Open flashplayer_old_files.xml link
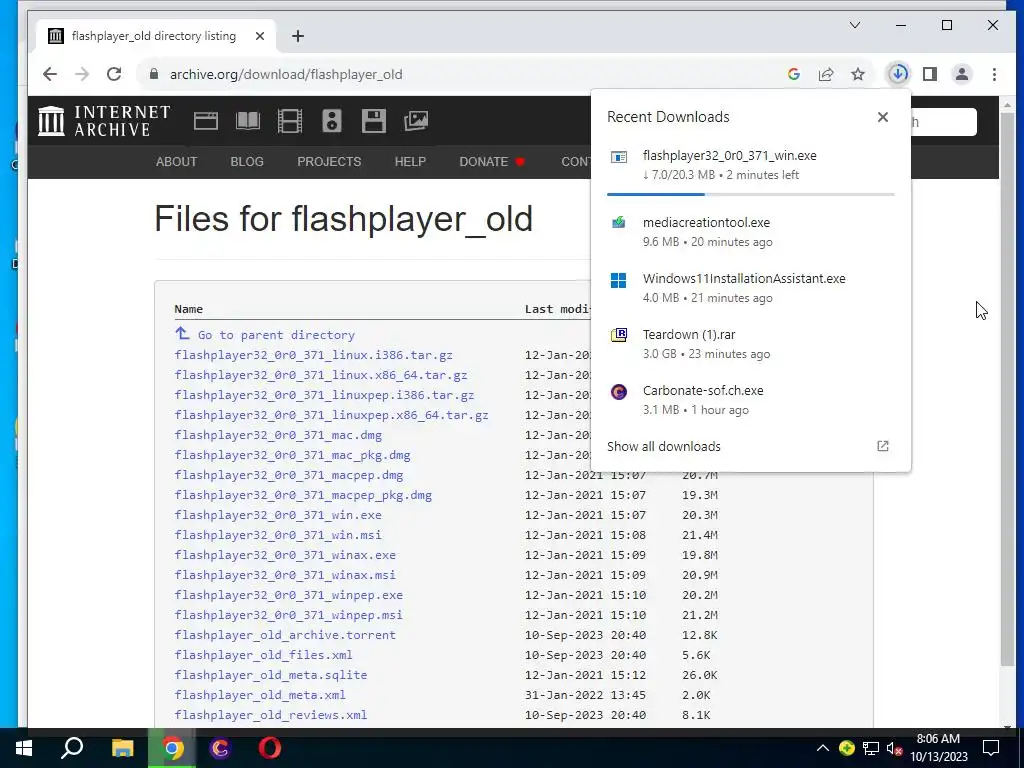 pyautogui.click(x=263, y=655)
